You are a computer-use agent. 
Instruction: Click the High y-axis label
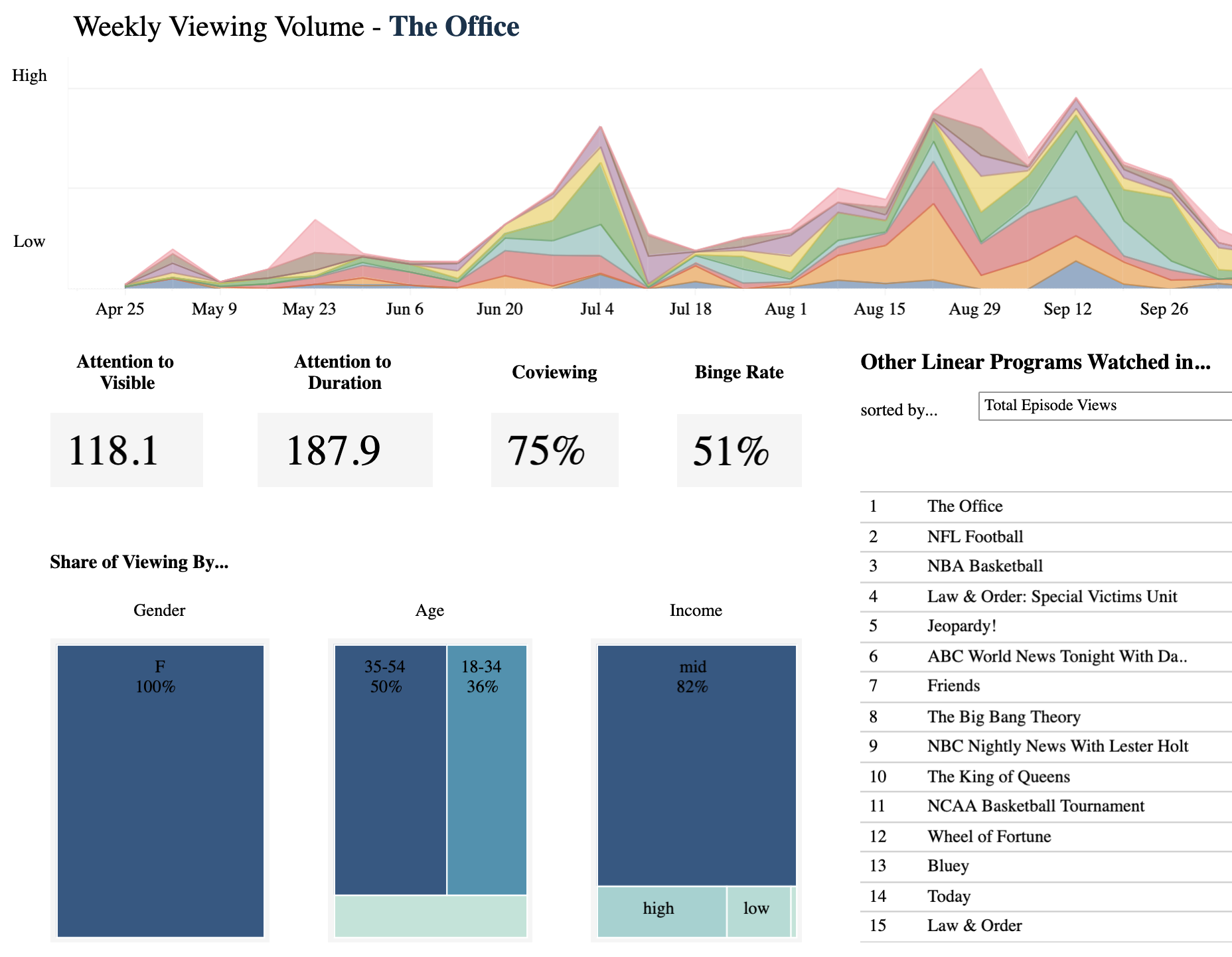click(x=30, y=76)
